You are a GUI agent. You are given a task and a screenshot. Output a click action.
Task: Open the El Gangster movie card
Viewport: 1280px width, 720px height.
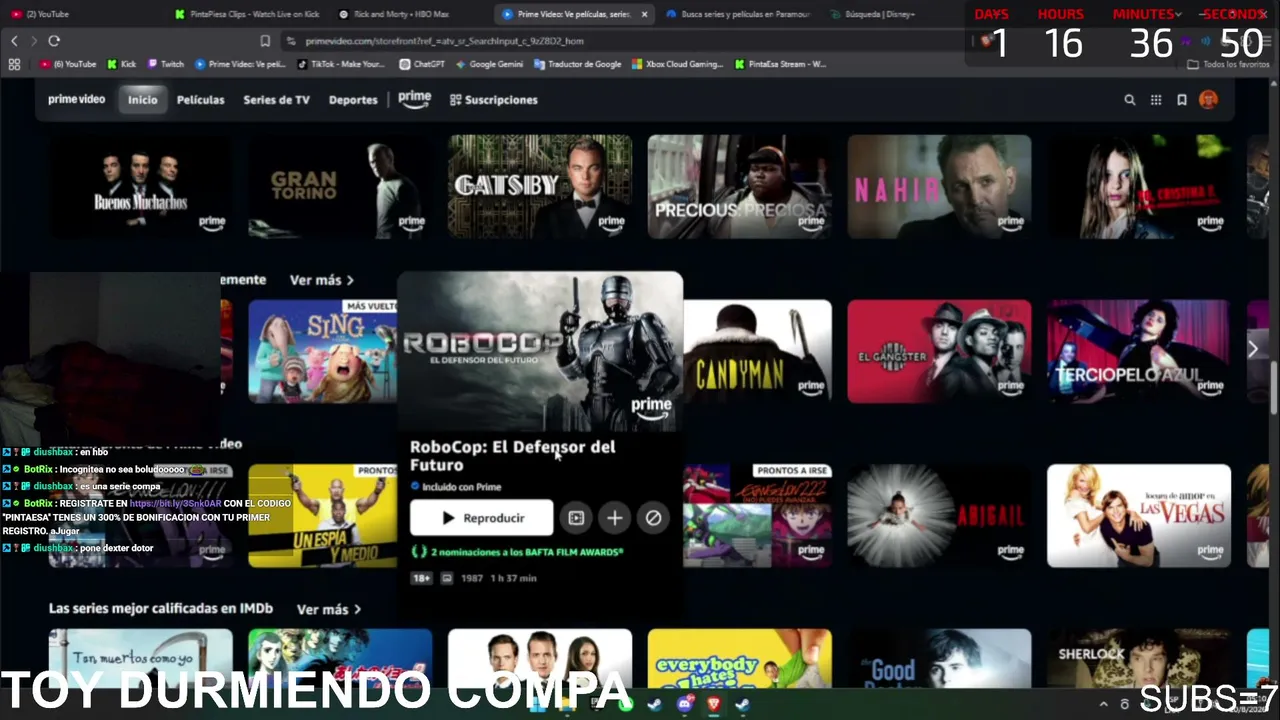tap(939, 351)
